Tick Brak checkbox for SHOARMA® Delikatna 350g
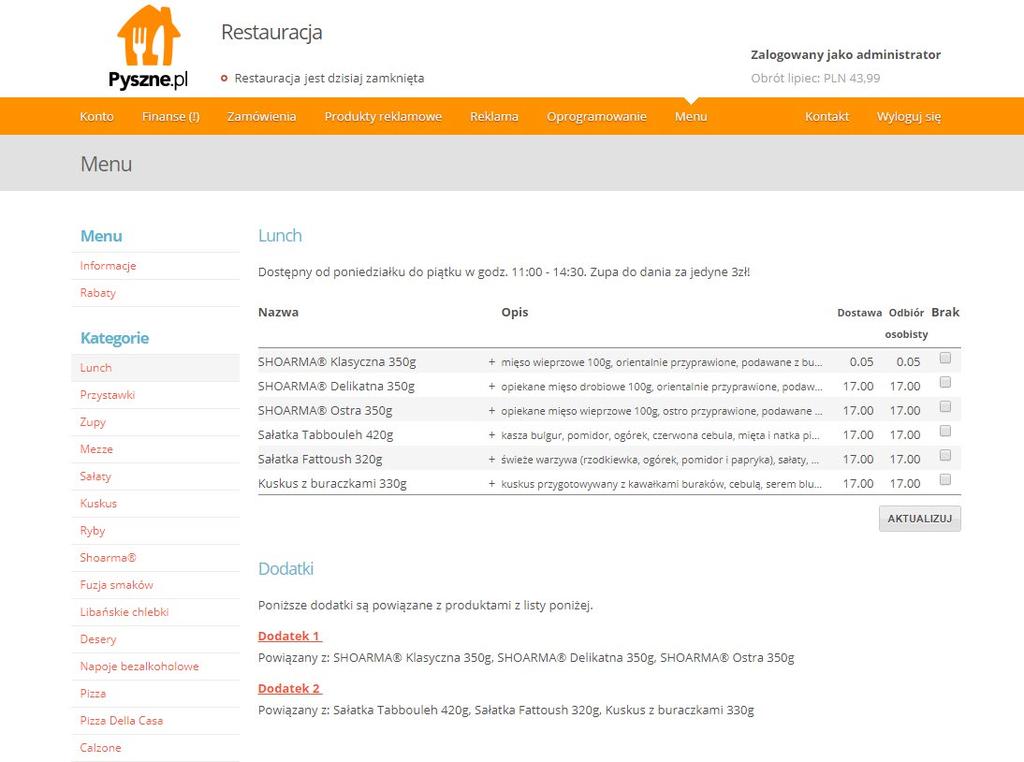 tap(945, 382)
